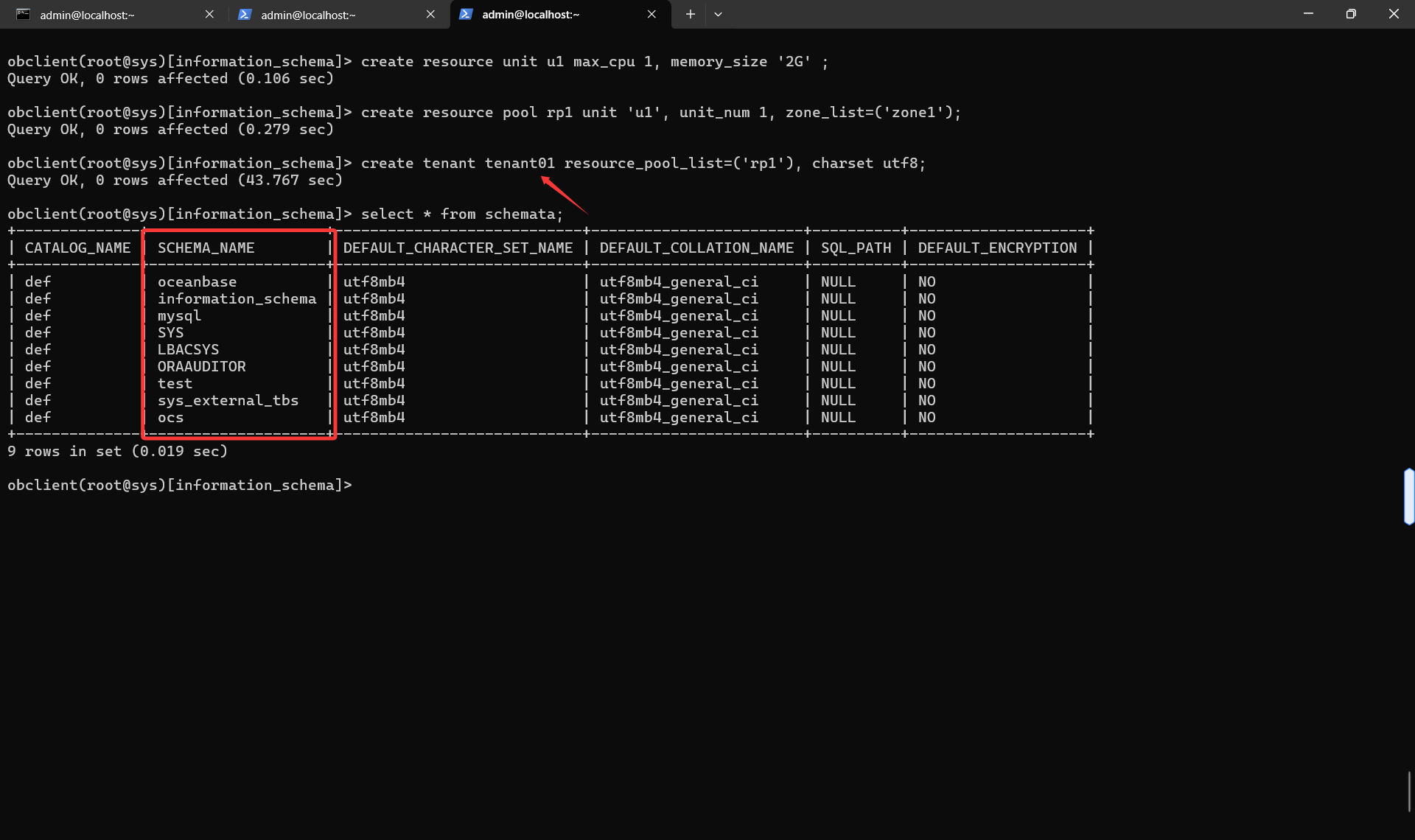Expand the new-tab profile dropdown chevron

click(x=718, y=14)
